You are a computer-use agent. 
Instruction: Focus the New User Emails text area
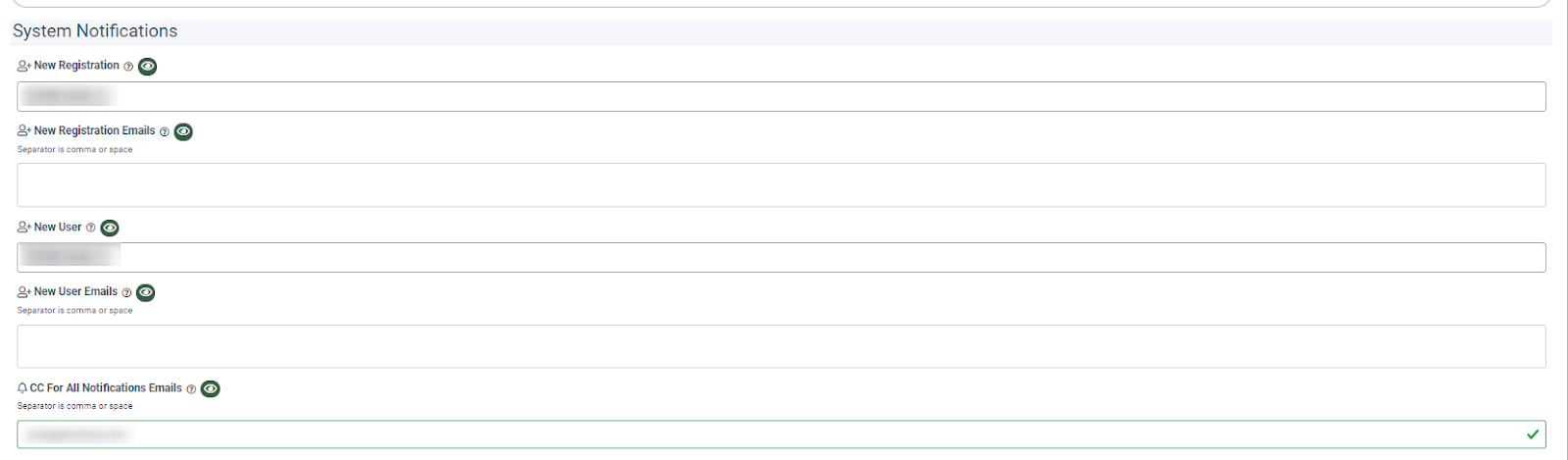click(781, 346)
